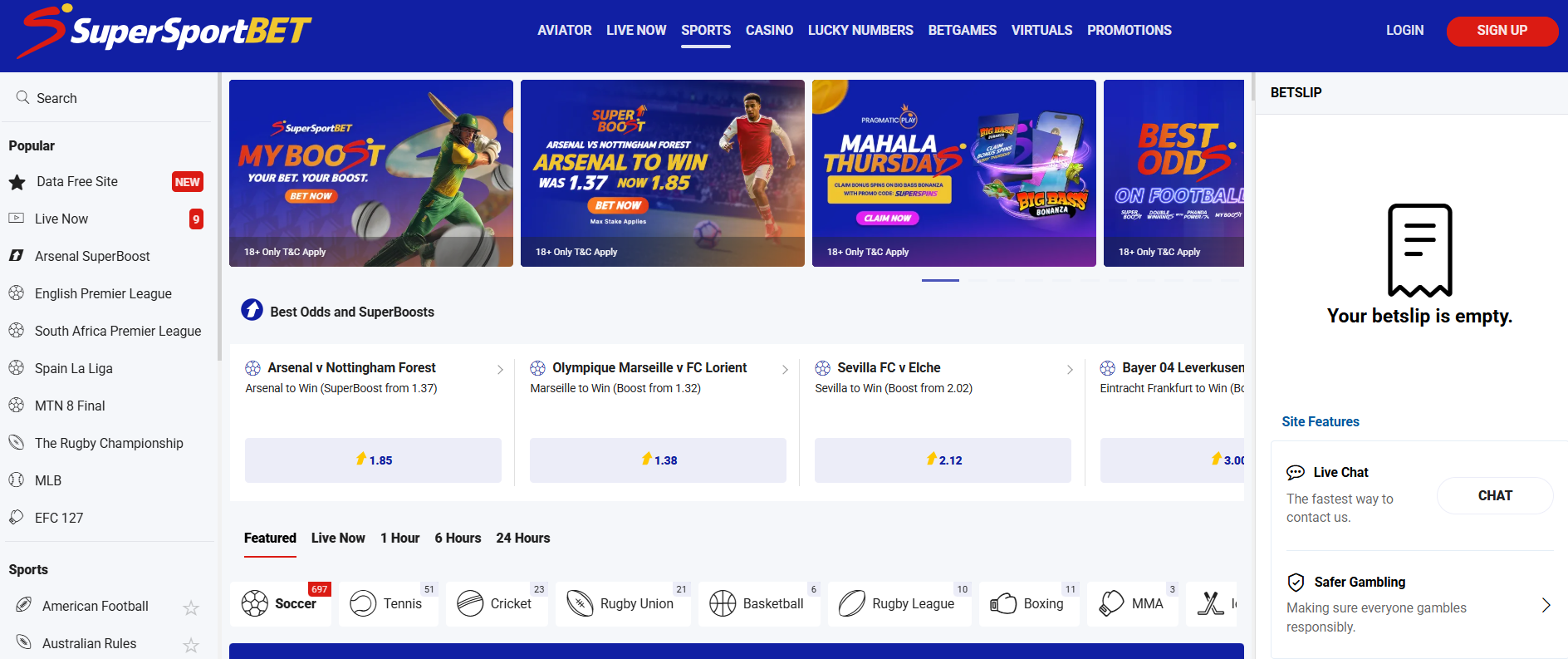Image resolution: width=1568 pixels, height=659 pixels.
Task: Toggle favorite star for Australian Rules
Action: pyautogui.click(x=191, y=645)
